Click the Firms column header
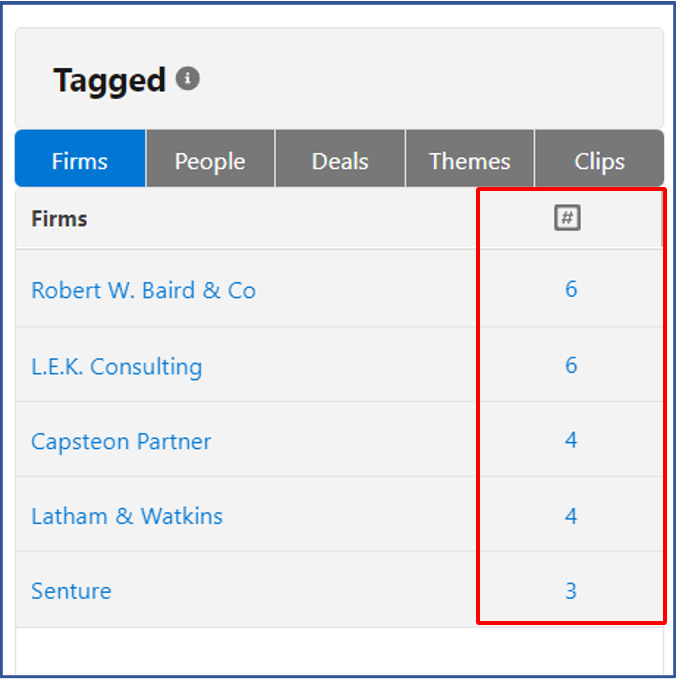The height and width of the screenshot is (679, 676). pyautogui.click(x=59, y=219)
